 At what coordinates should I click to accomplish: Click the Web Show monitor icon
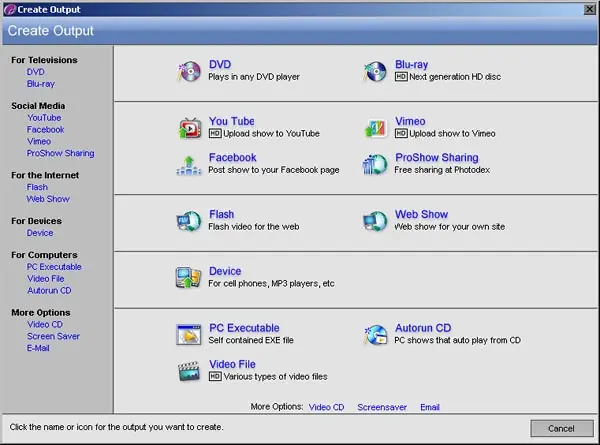click(375, 221)
